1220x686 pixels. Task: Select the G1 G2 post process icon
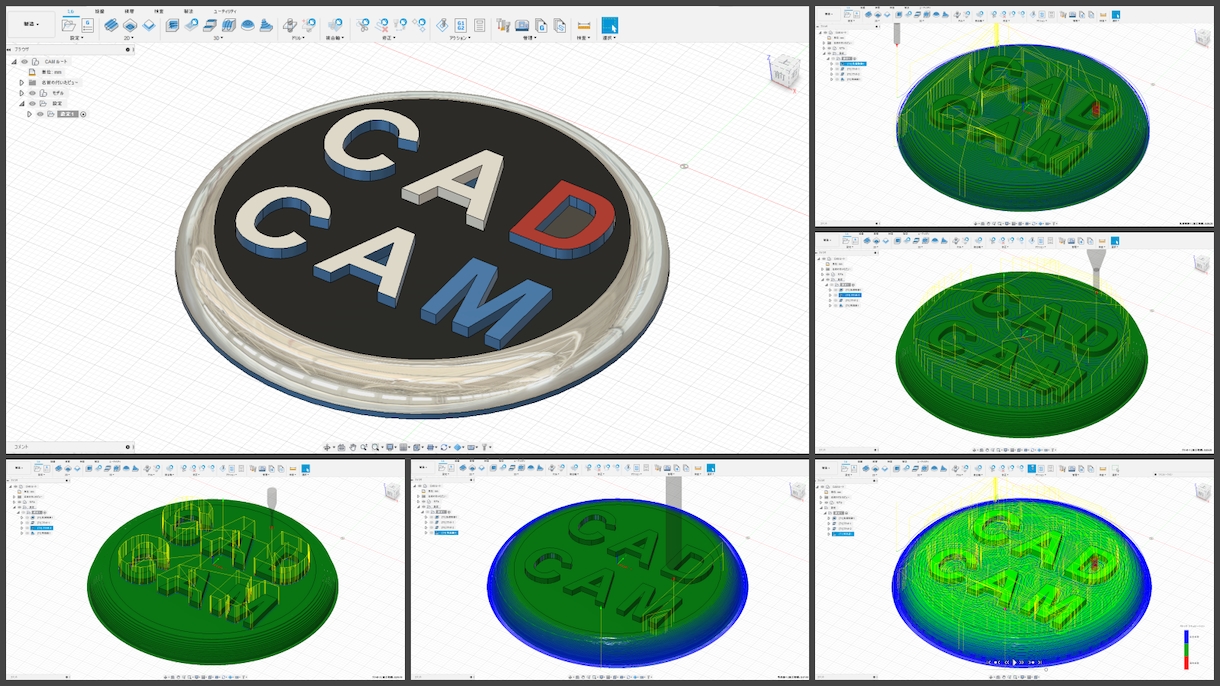[x=461, y=25]
